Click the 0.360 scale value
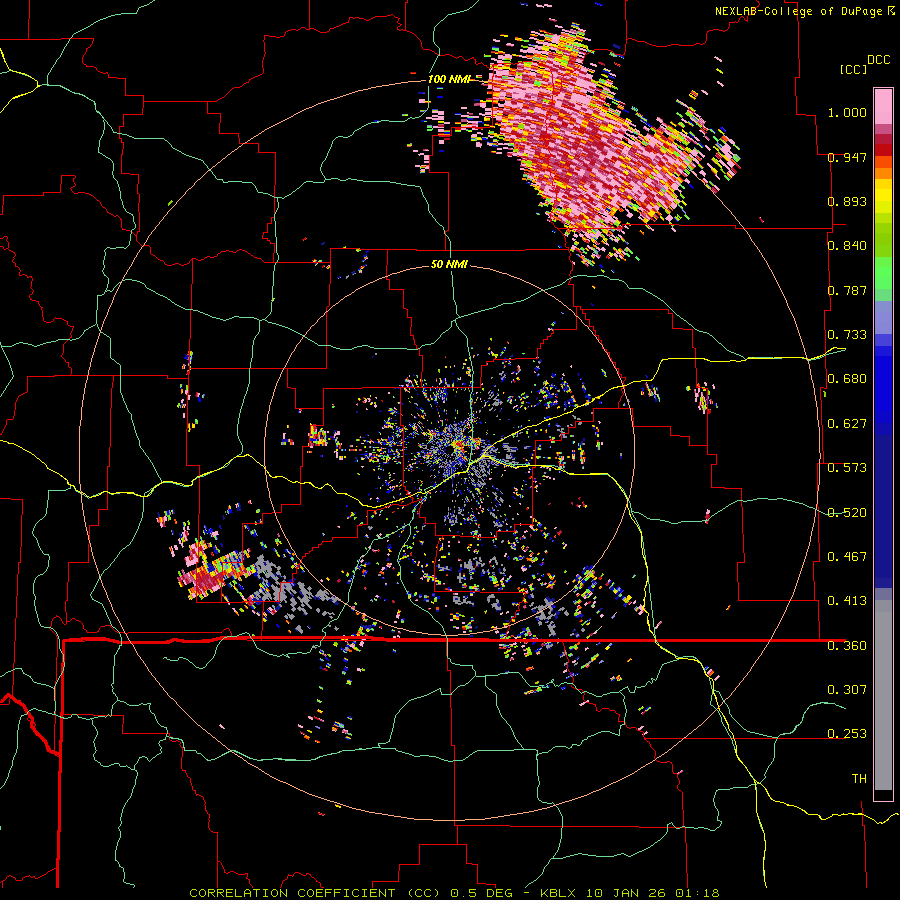The image size is (900, 900). [847, 645]
